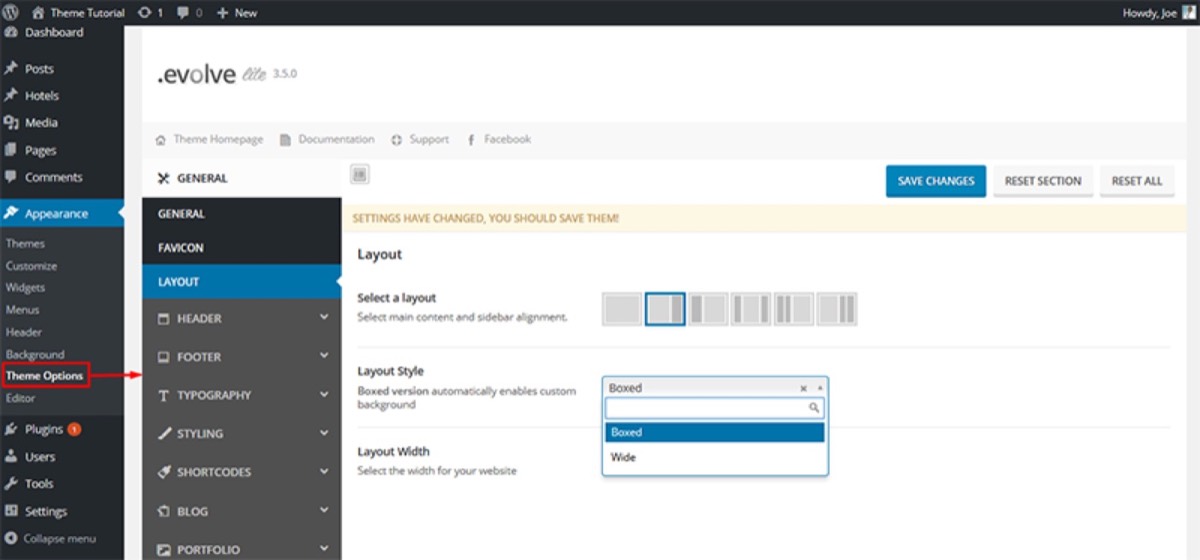
Task: Open Plugins in the sidebar
Action: (44, 429)
